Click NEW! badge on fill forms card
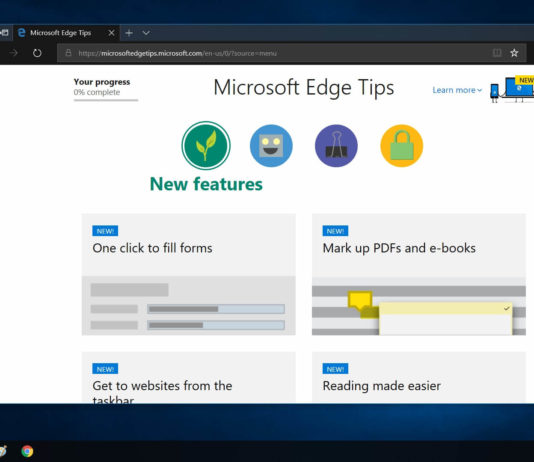This screenshot has height=462, width=534. click(105, 231)
